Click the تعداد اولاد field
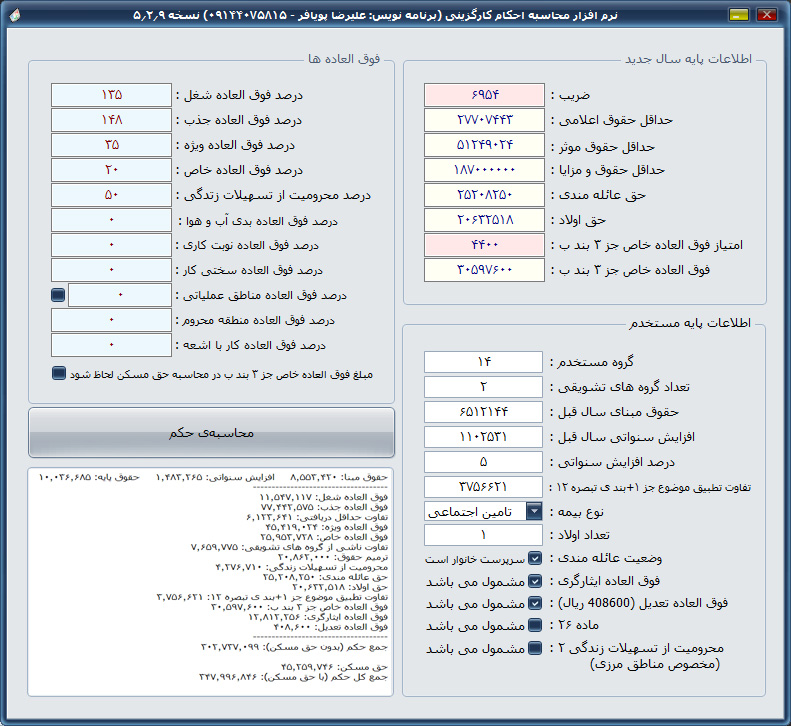 [483, 535]
